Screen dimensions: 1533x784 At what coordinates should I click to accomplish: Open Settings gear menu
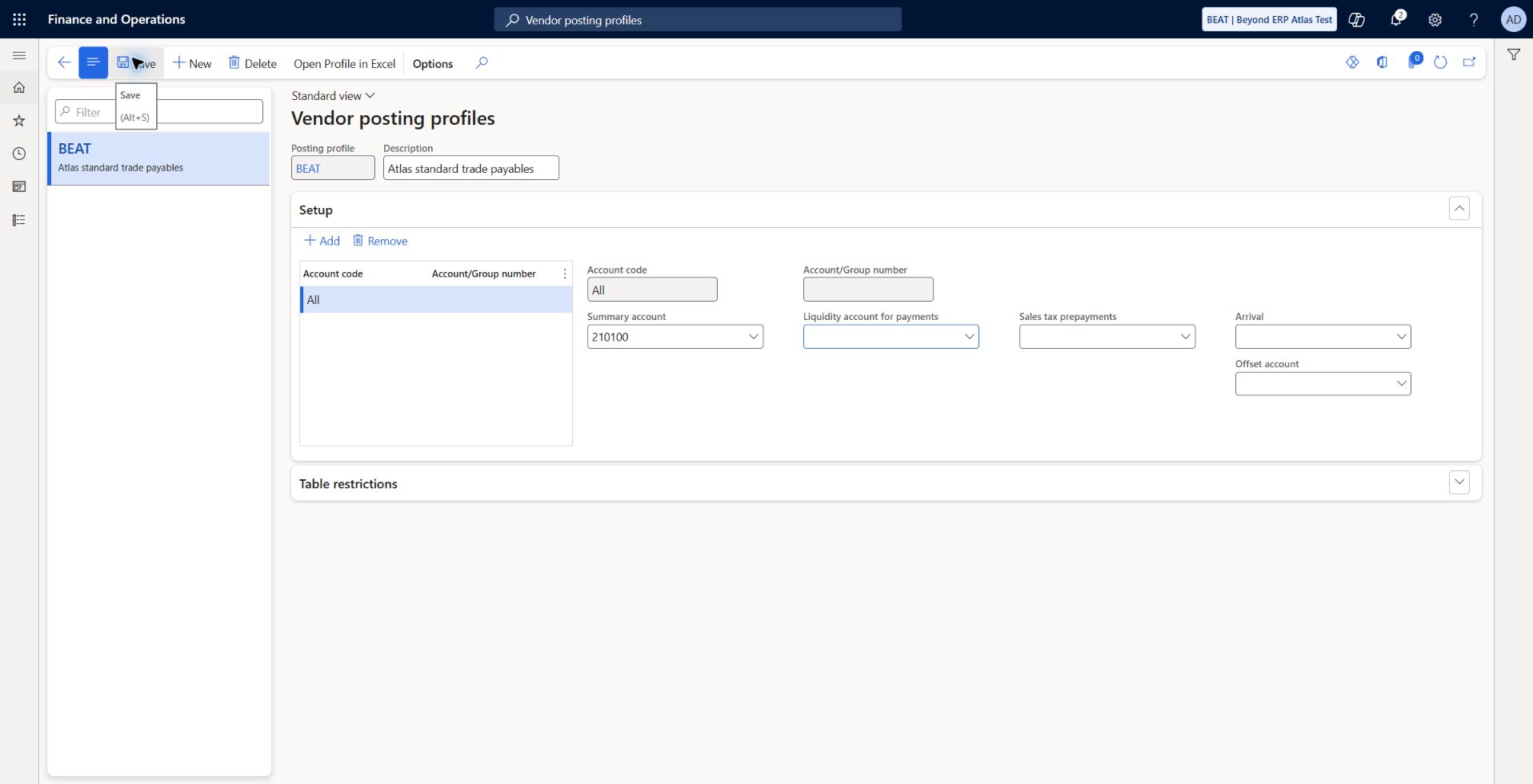click(x=1435, y=19)
